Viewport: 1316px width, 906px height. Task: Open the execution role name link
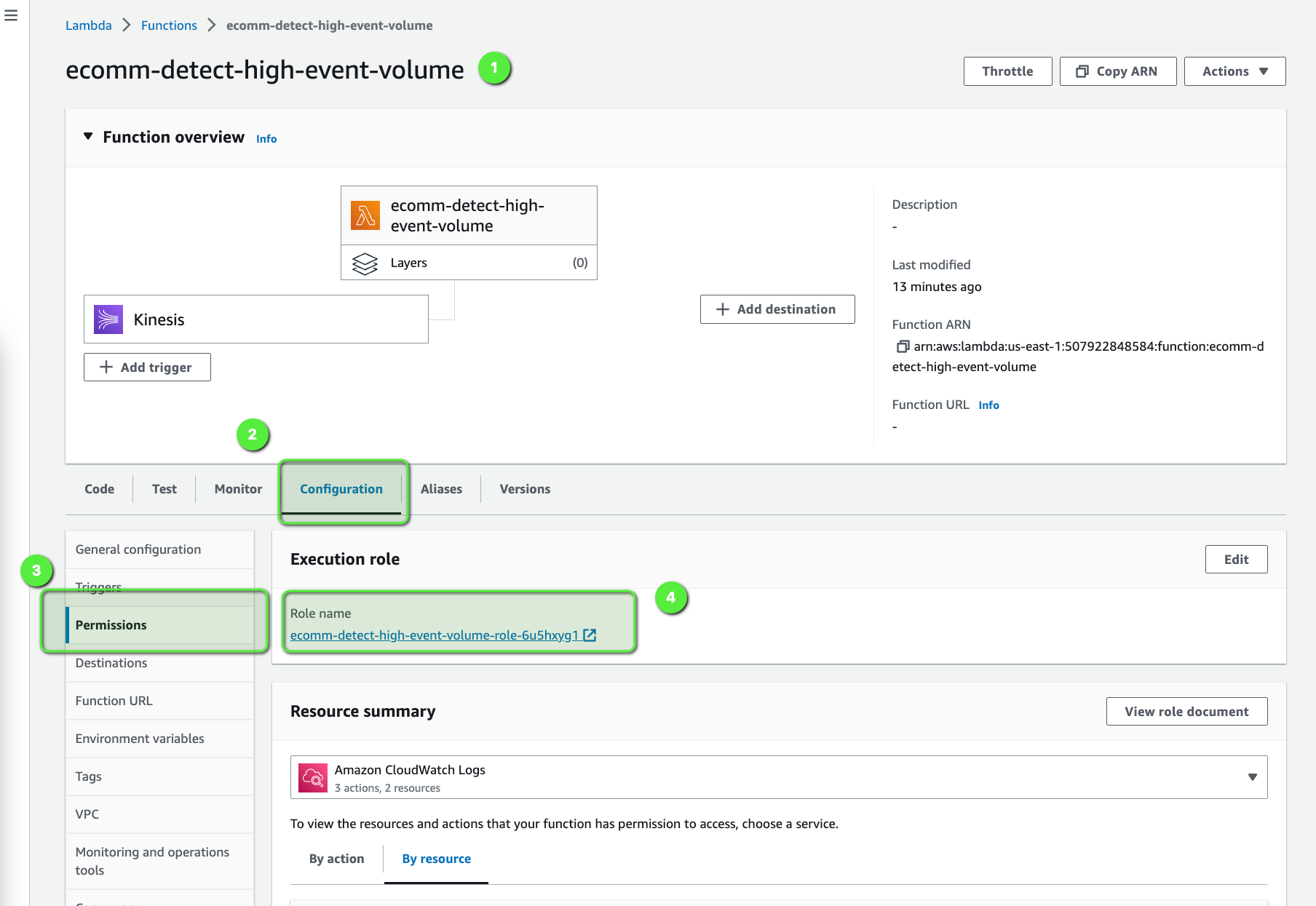(435, 635)
